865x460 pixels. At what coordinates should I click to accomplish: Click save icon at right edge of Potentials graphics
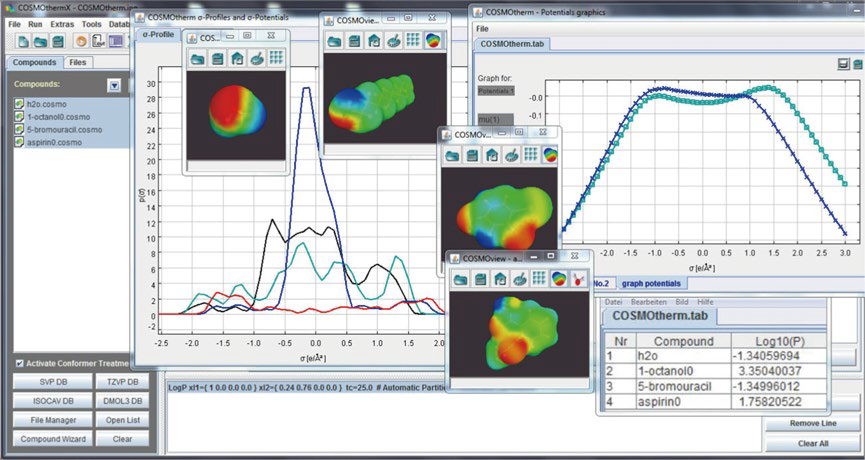[858, 65]
